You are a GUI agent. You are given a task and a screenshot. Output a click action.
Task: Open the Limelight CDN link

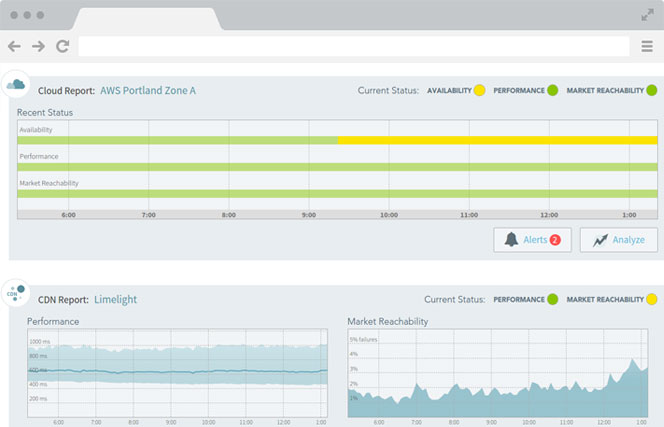tap(115, 299)
